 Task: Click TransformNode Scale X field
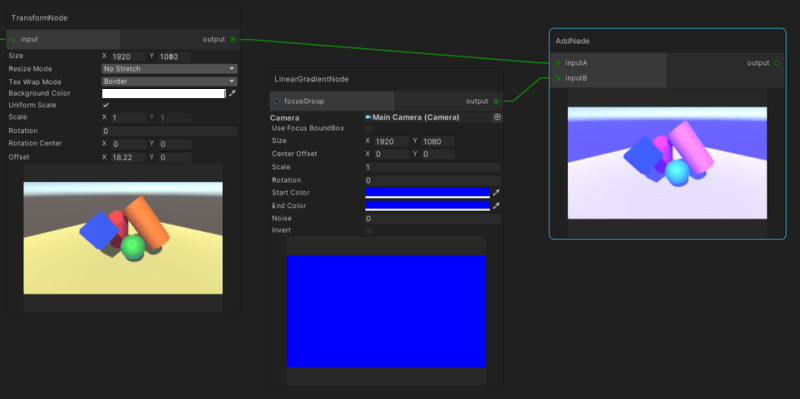click(128, 118)
